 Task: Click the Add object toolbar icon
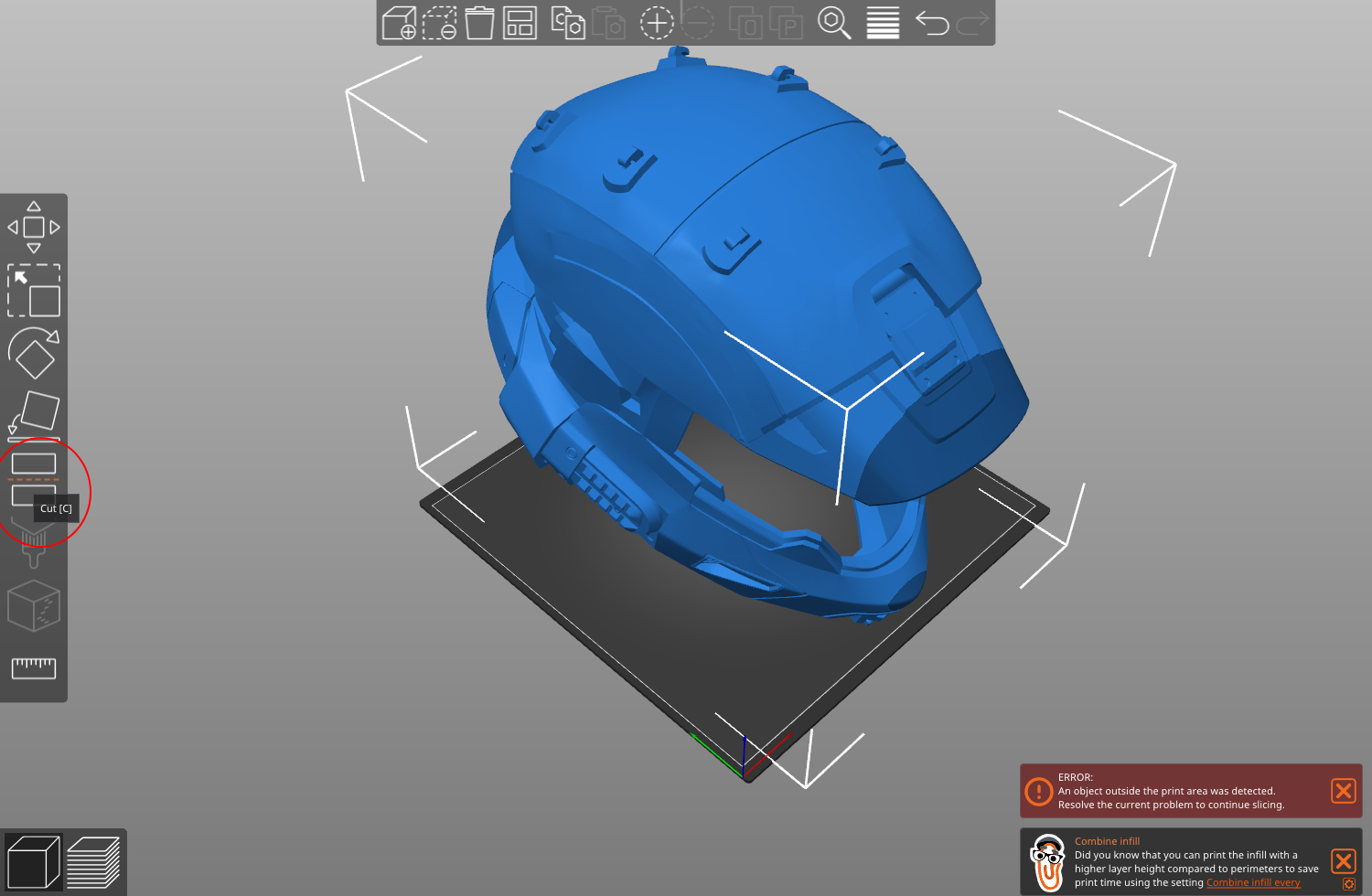399,23
